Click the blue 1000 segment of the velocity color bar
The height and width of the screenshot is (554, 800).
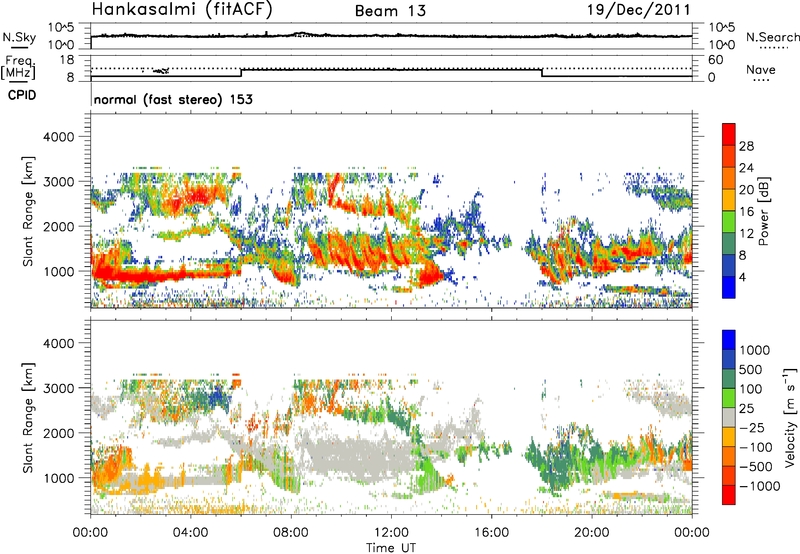click(729, 340)
